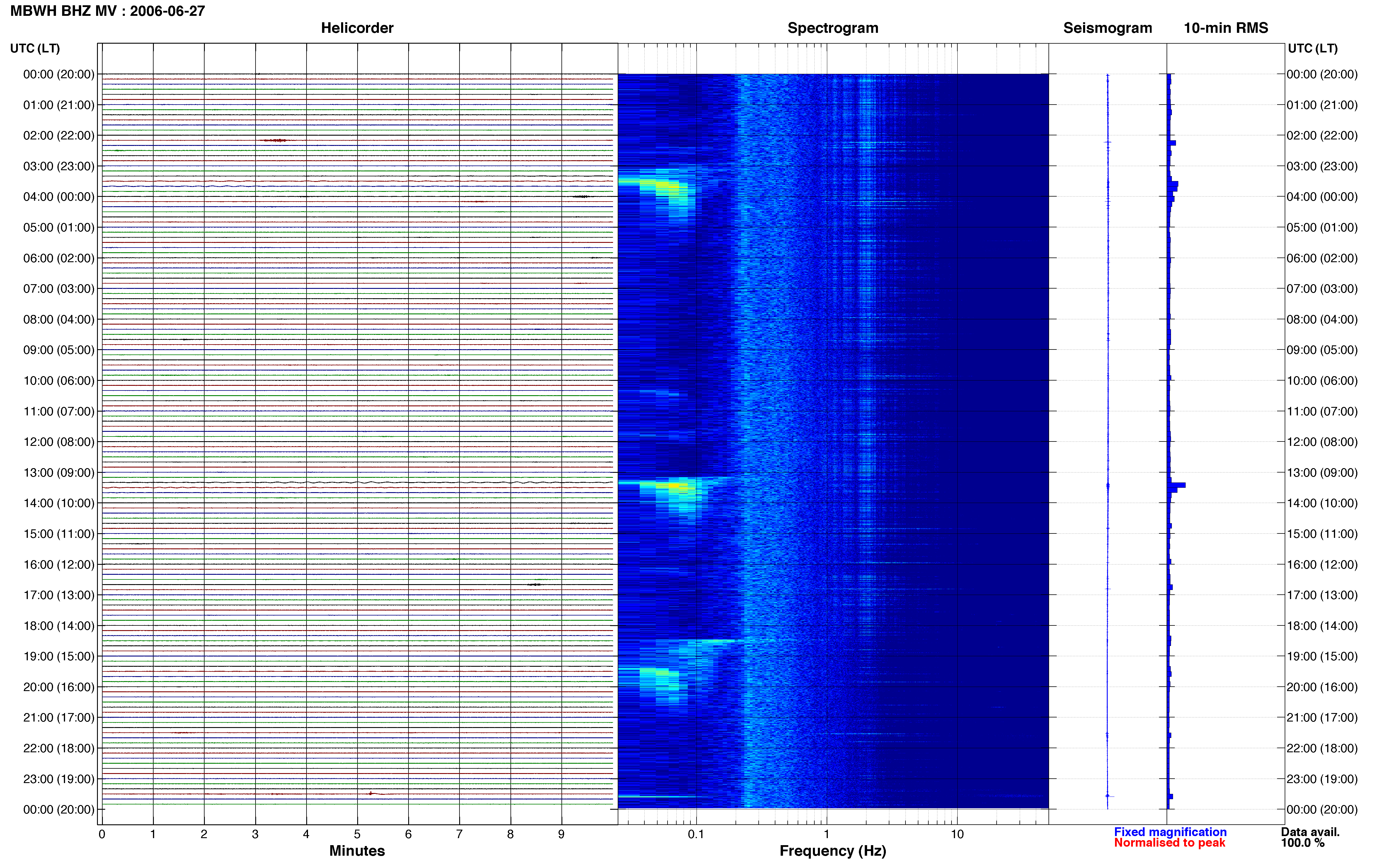
Task: Click the helicorder event before 17:00 at minute 8.5
Action: (535, 584)
